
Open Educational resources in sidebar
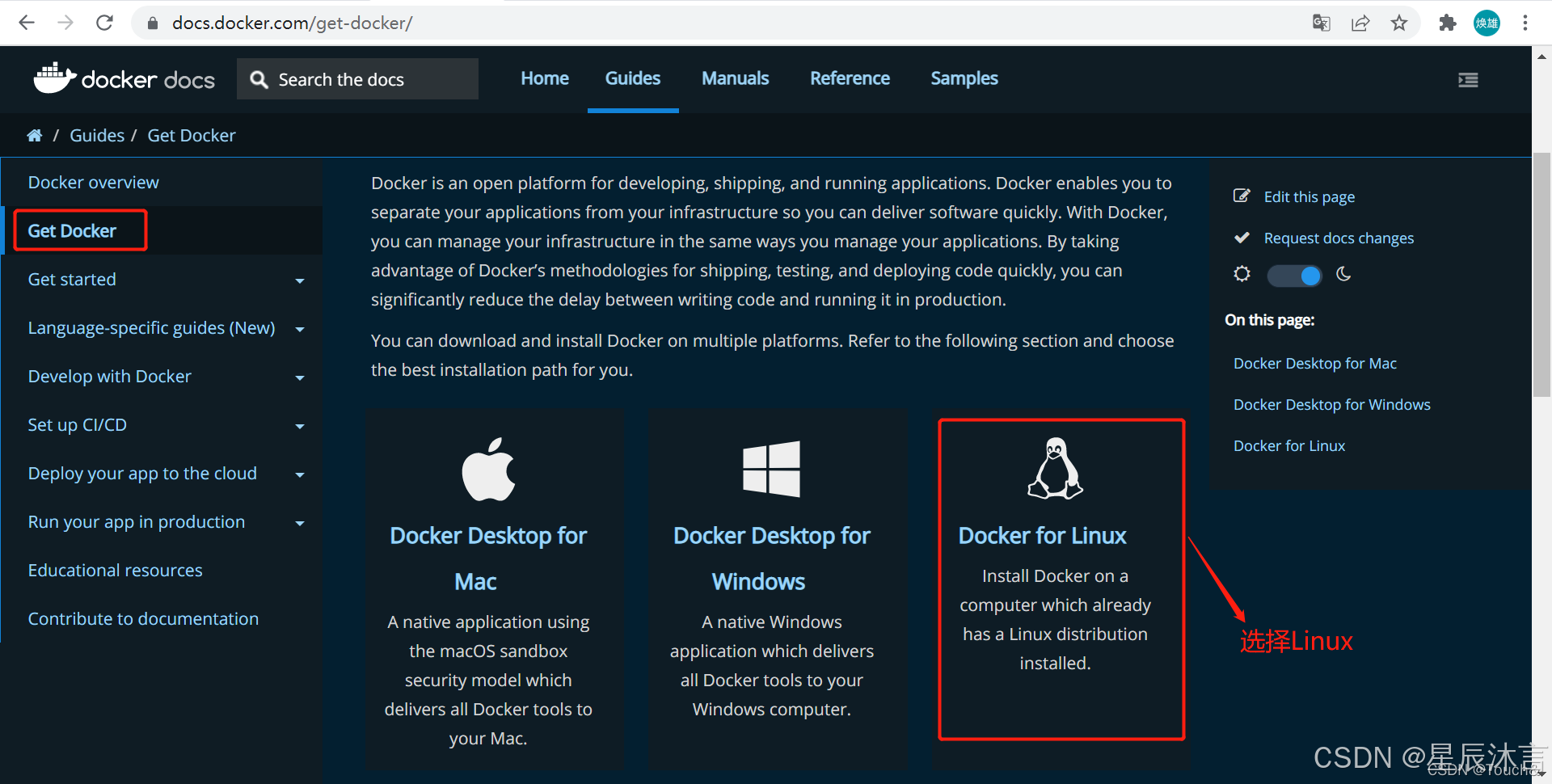click(x=115, y=570)
